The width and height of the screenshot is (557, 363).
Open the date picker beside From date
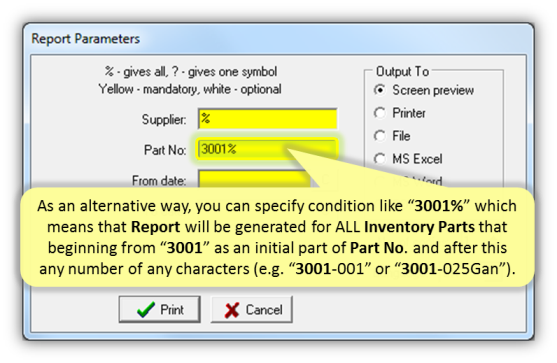(x=325, y=179)
